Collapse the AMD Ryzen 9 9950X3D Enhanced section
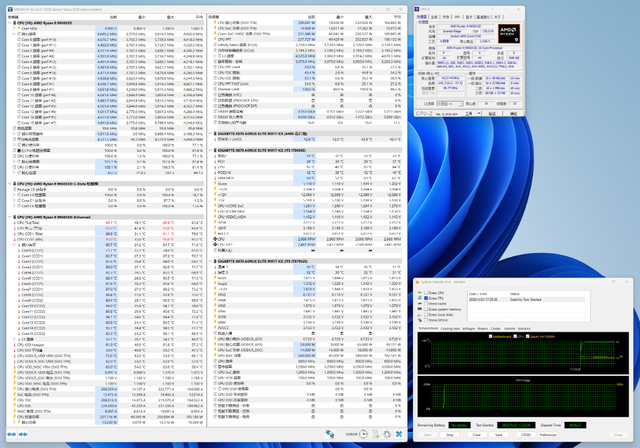Viewport: 640px width, 448px height. (x=10, y=217)
